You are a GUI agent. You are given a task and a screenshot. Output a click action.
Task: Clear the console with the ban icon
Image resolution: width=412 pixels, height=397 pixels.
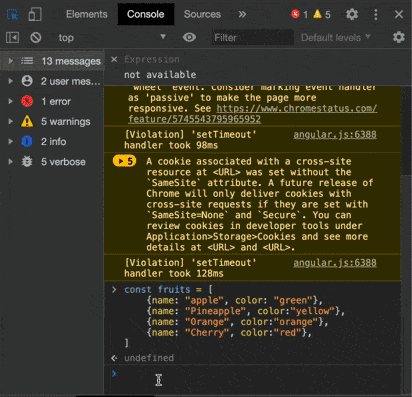pyautogui.click(x=36, y=37)
